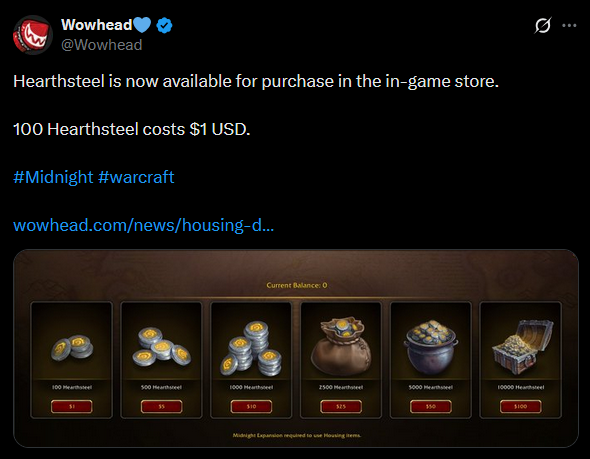Click the blue verified checkmark badge
The image size is (590, 459).
click(x=164, y=25)
